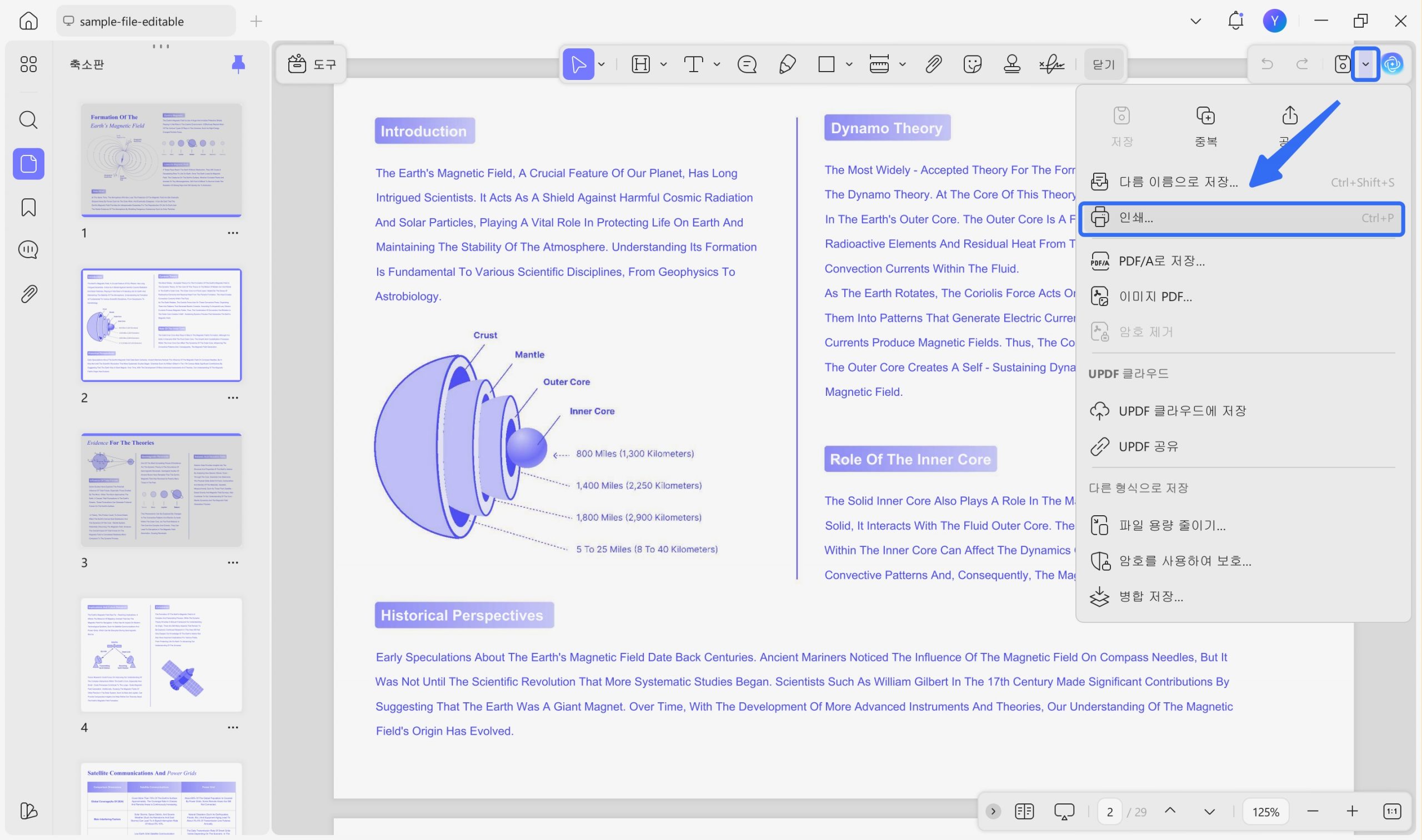Open the search panel icon in sidebar
The image size is (1422, 840).
28,120
